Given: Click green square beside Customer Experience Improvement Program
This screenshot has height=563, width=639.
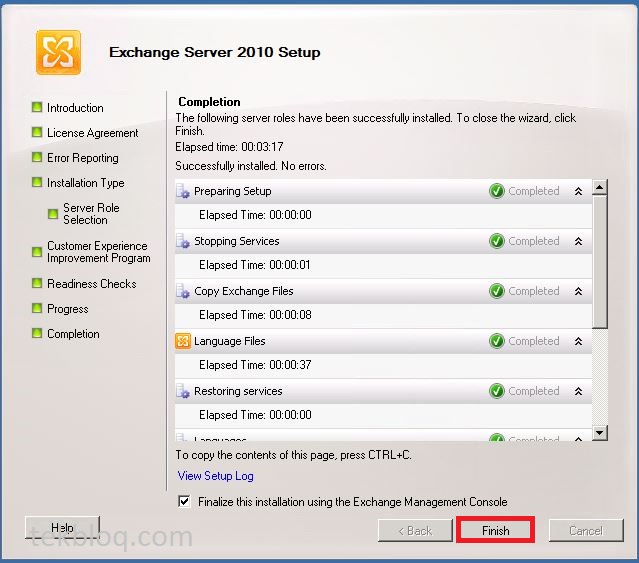Looking at the screenshot, I should click(x=37, y=252).
